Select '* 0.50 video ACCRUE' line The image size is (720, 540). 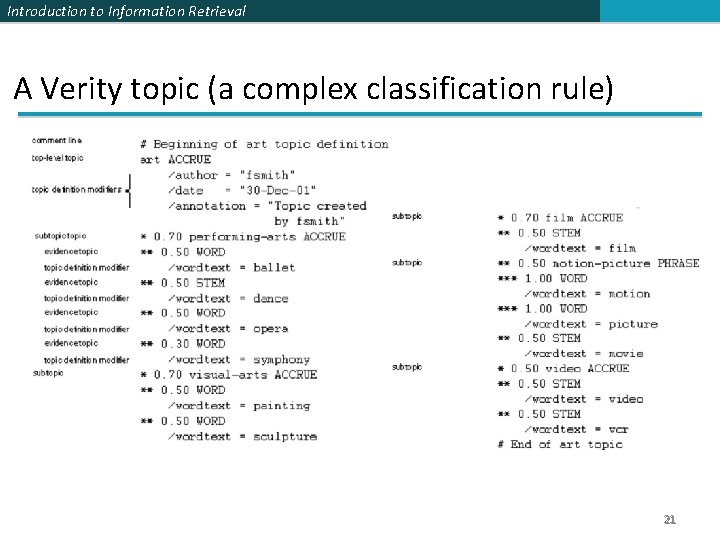tap(564, 368)
